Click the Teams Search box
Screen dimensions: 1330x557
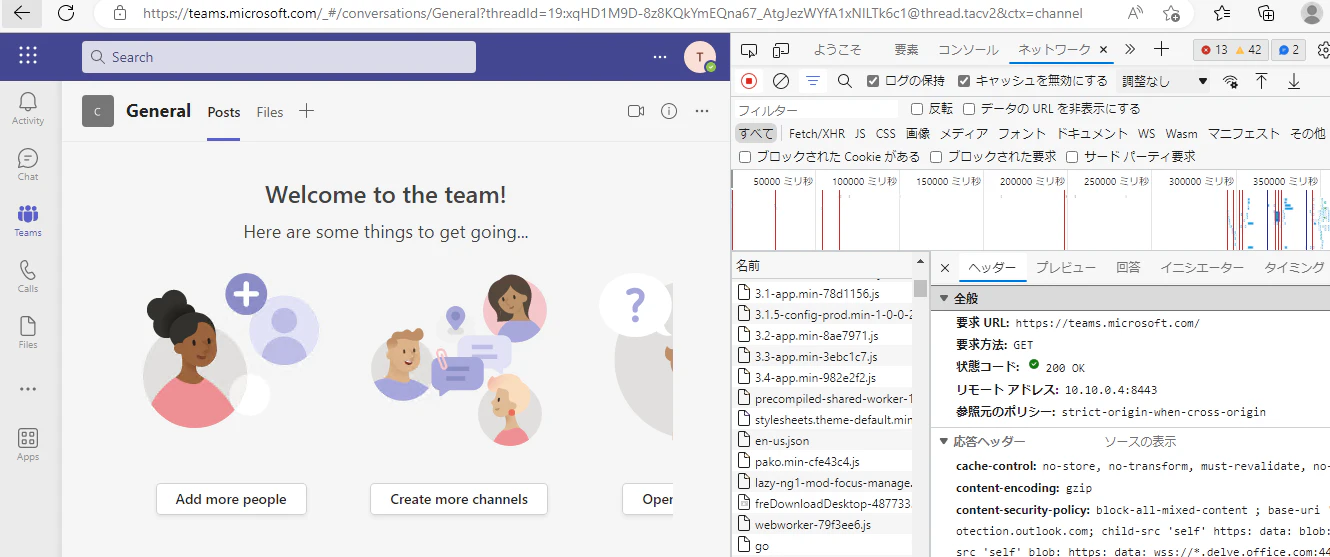[279, 57]
